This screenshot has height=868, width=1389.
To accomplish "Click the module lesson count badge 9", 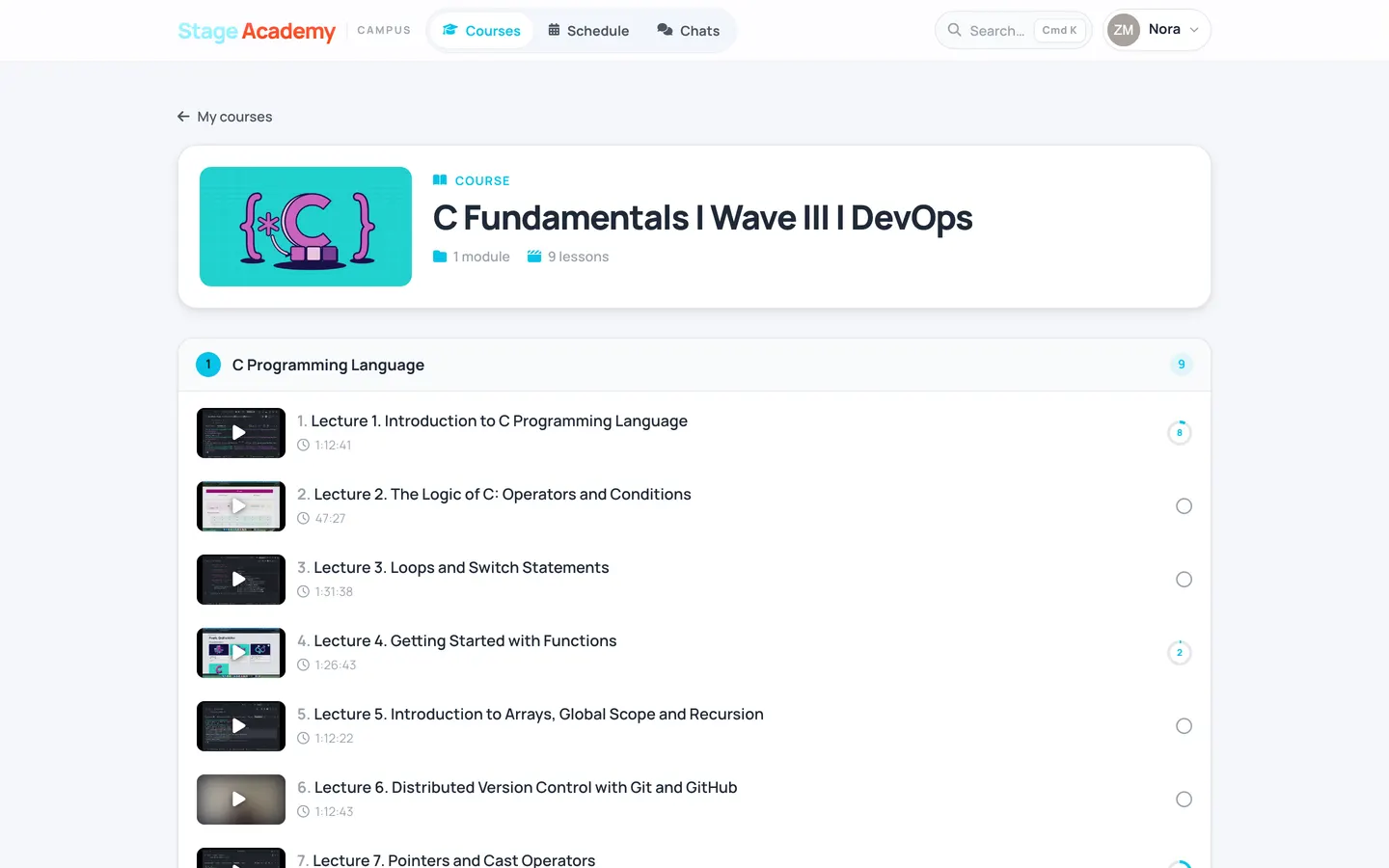I will click(x=1182, y=365).
